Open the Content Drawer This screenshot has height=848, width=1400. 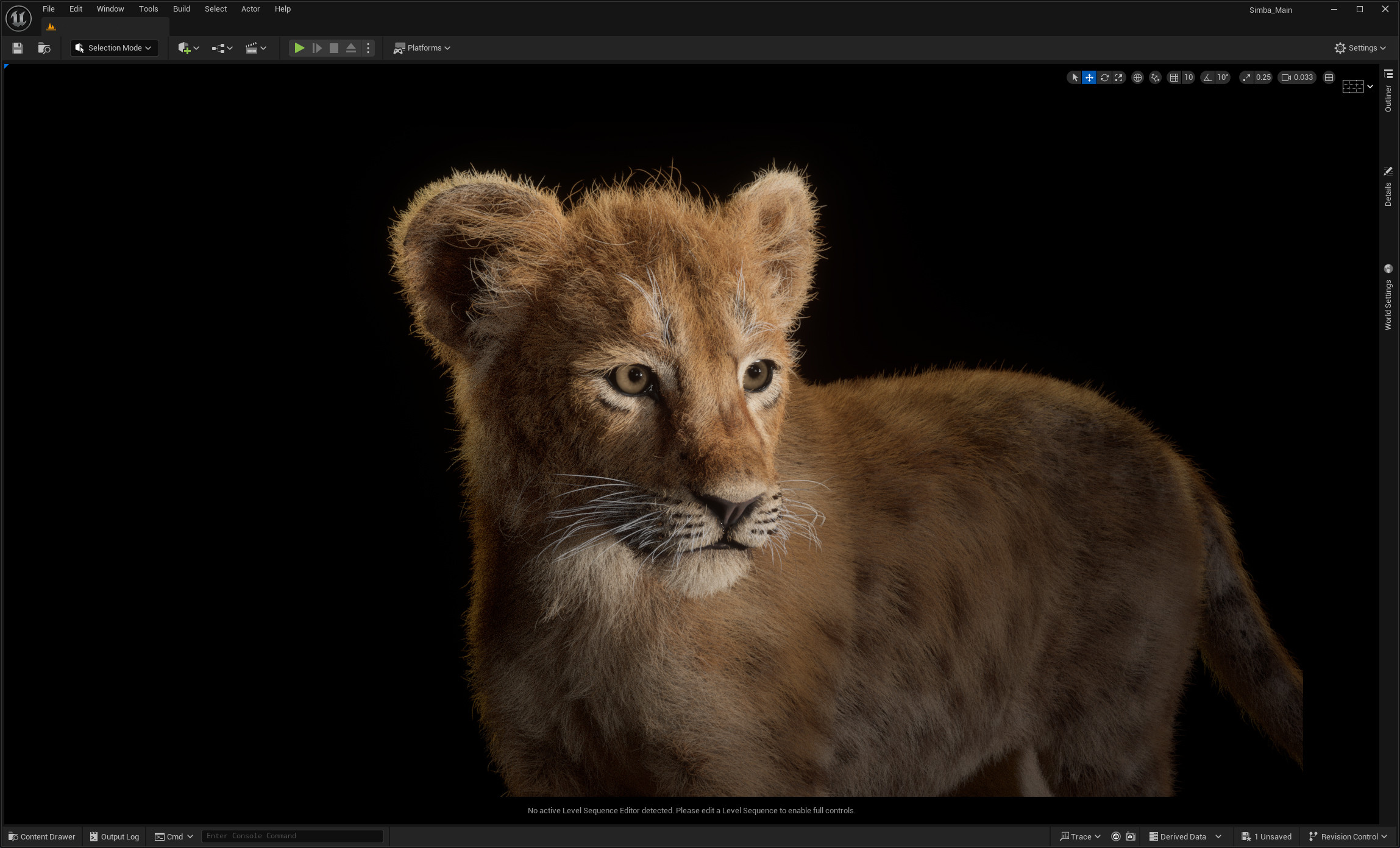coord(42,836)
